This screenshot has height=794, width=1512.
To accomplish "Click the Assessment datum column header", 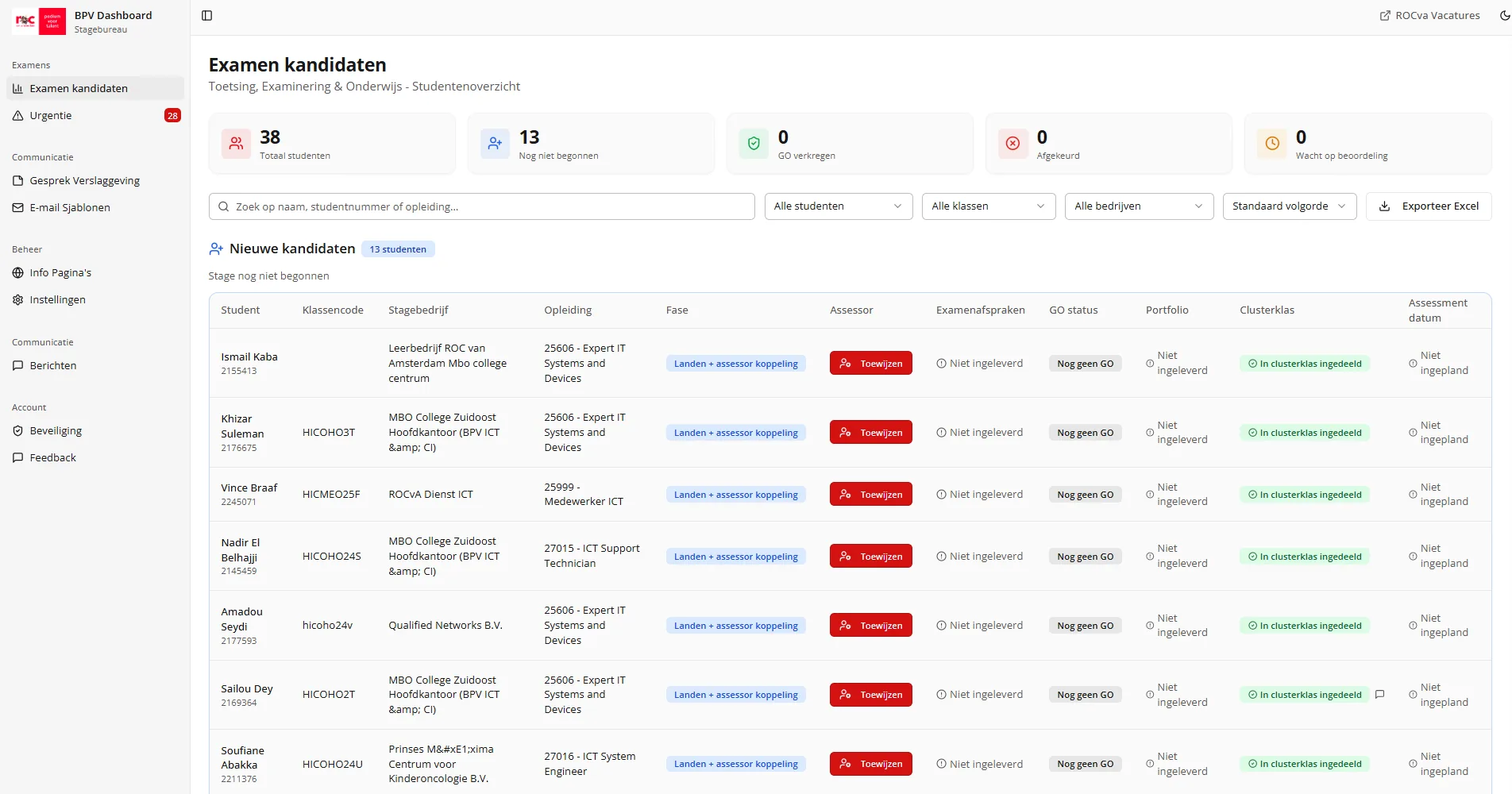I will pyautogui.click(x=1437, y=310).
